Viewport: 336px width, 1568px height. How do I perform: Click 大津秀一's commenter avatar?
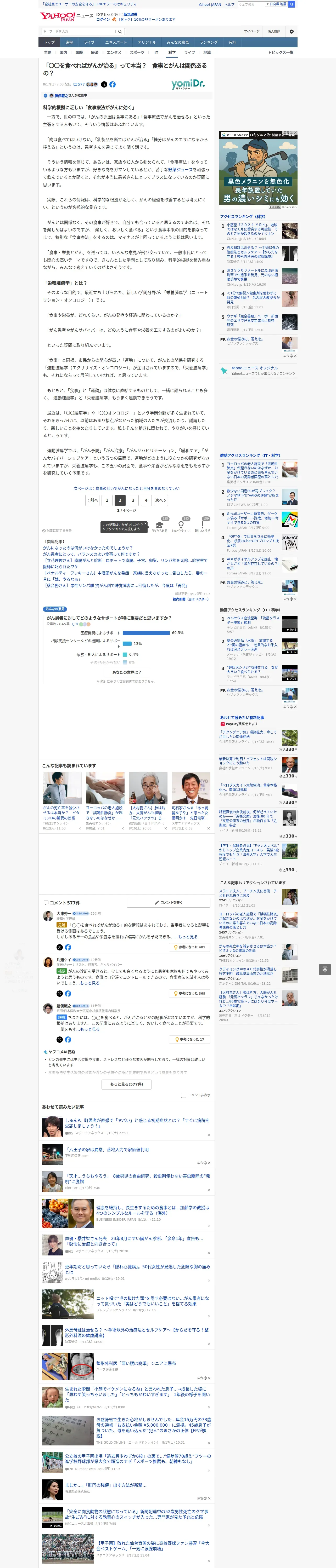pyautogui.click(x=48, y=916)
